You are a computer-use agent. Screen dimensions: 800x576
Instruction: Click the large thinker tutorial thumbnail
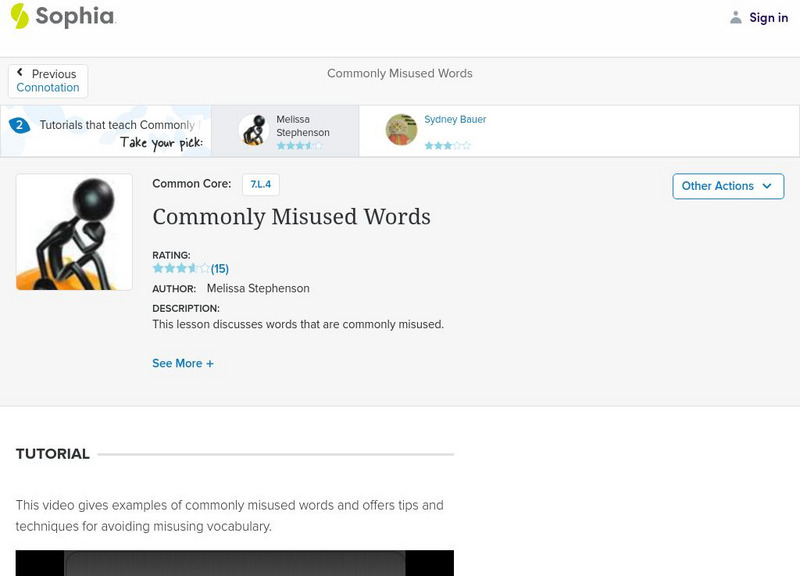pos(74,232)
